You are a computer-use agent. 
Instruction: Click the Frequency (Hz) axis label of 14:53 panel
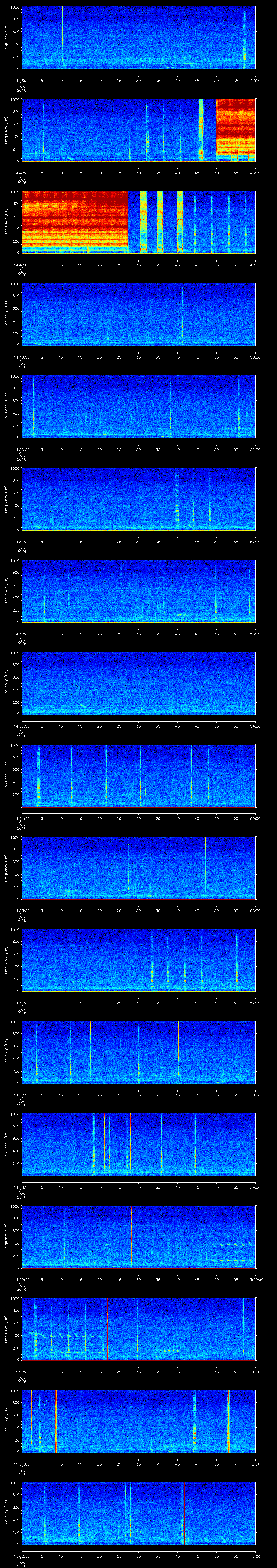coord(6,683)
